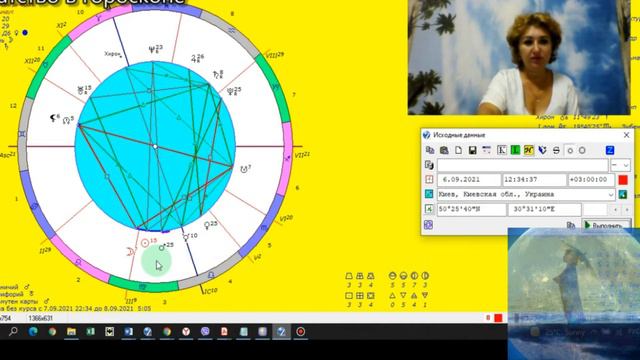Open the database list icon next to the save icon
This screenshot has height=360, width=640.
tap(487, 150)
